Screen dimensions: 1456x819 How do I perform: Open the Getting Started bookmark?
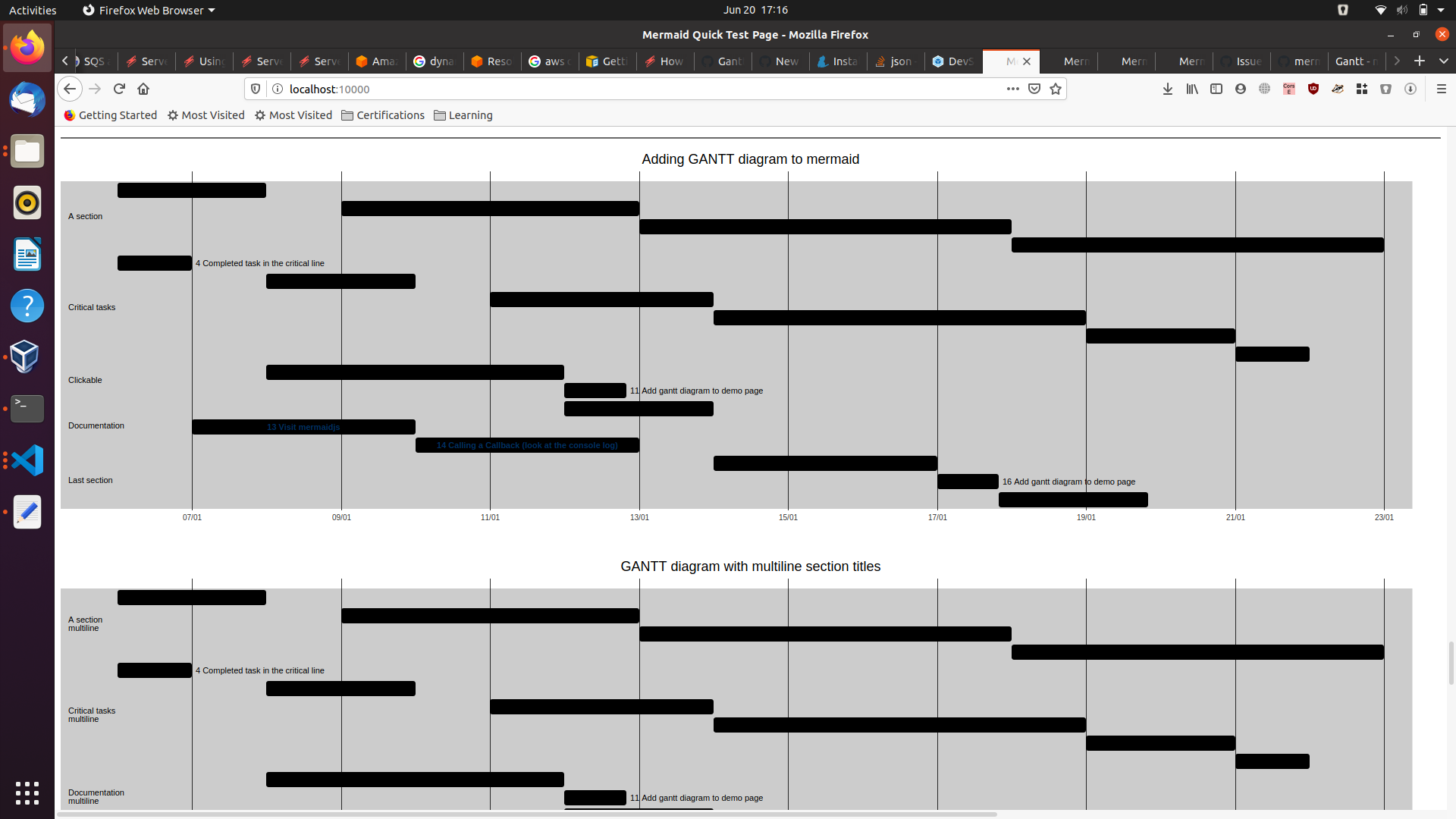tap(110, 115)
